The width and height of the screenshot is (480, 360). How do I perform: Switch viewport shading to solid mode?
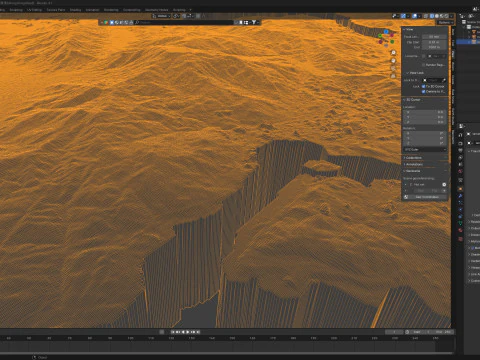pos(437,16)
